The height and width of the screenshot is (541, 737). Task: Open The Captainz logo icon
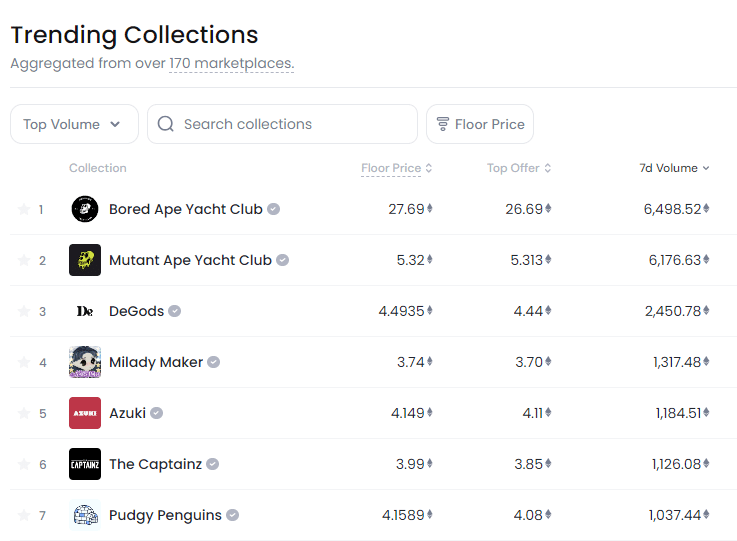click(85, 464)
